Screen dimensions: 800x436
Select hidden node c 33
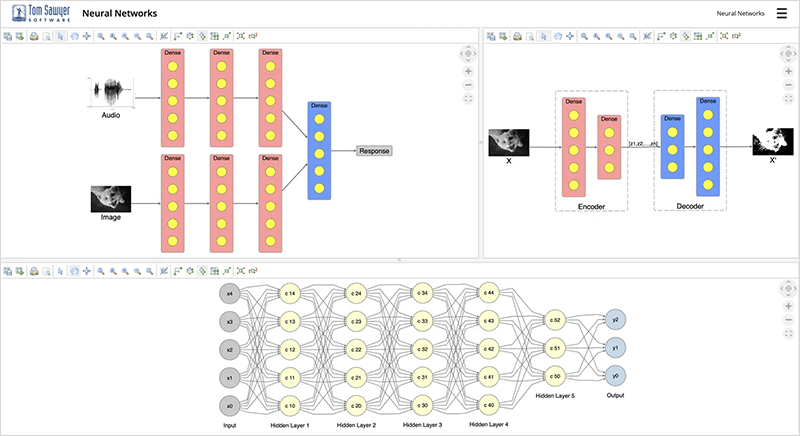[x=422, y=321]
